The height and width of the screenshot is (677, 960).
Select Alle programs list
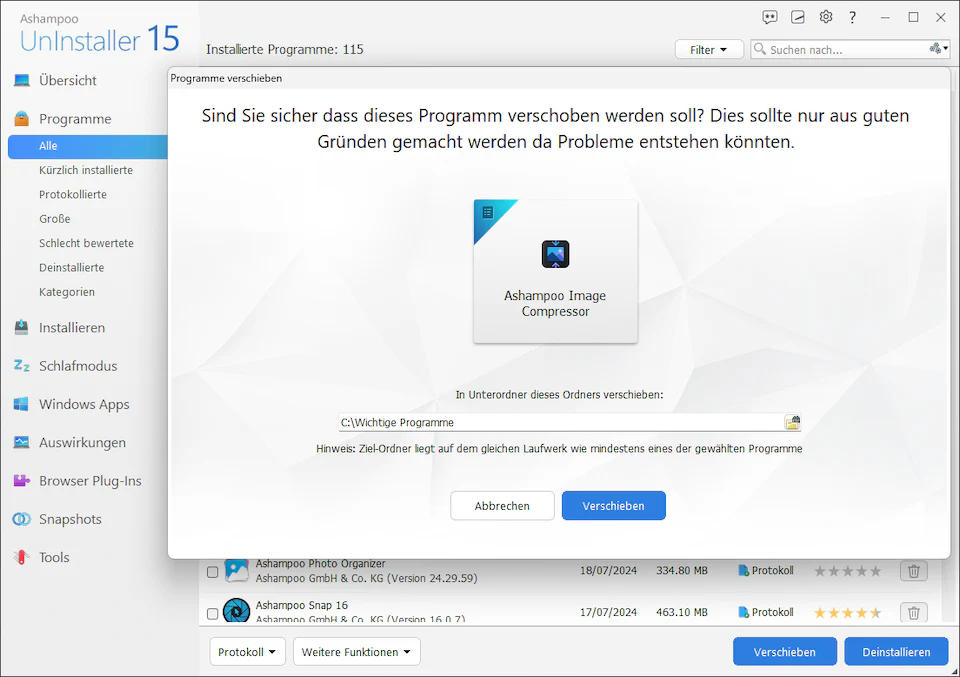(x=88, y=146)
